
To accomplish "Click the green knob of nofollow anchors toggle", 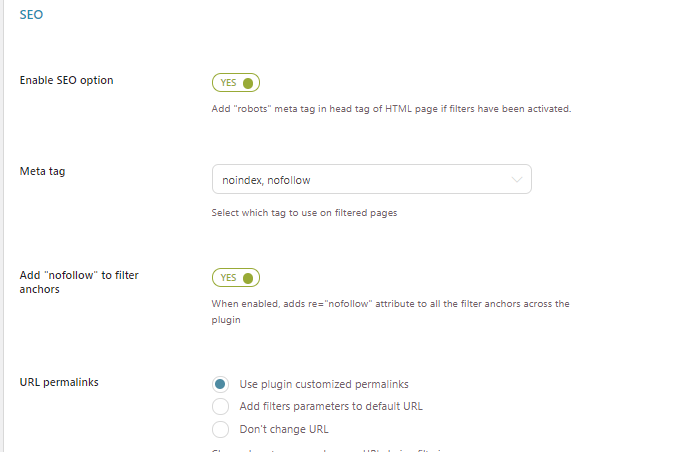I will 248,278.
